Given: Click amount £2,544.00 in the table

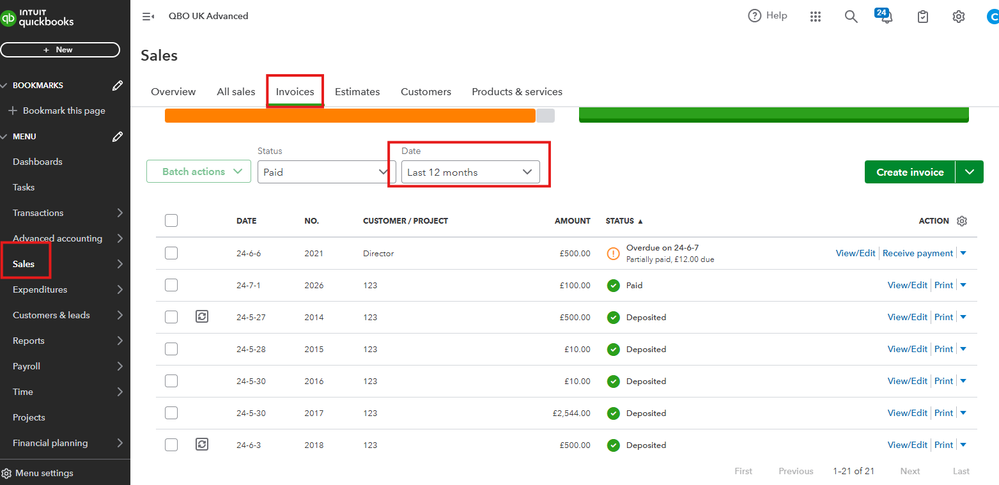Looking at the screenshot, I should pyautogui.click(x=571, y=413).
